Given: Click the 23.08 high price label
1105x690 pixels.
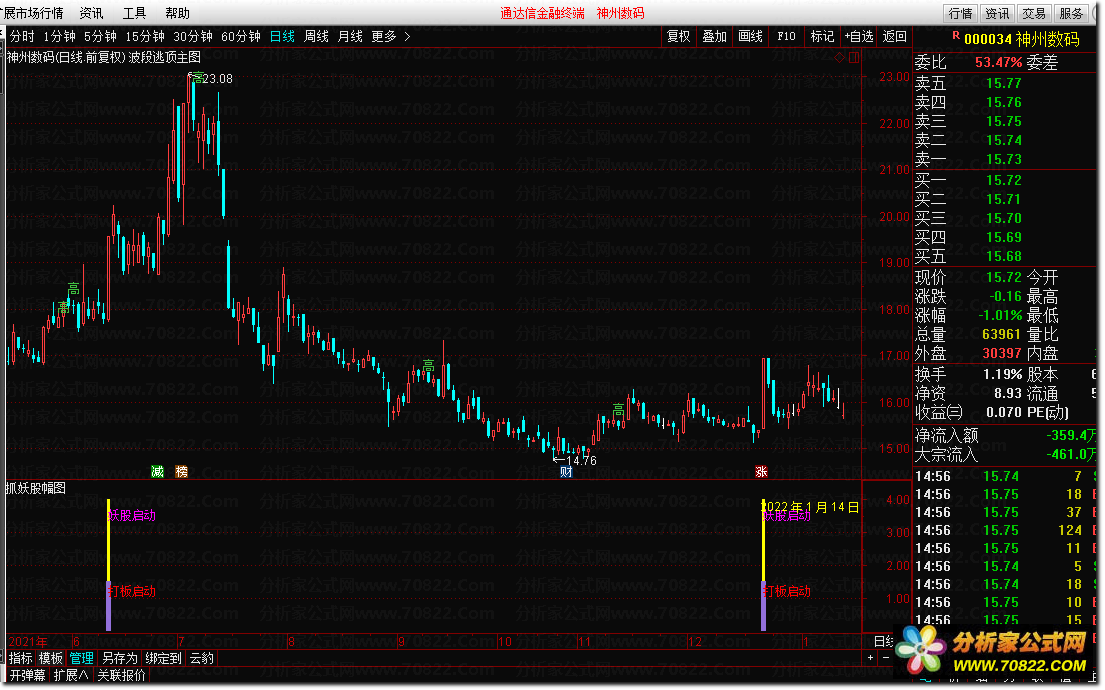Looking at the screenshot, I should [217, 79].
